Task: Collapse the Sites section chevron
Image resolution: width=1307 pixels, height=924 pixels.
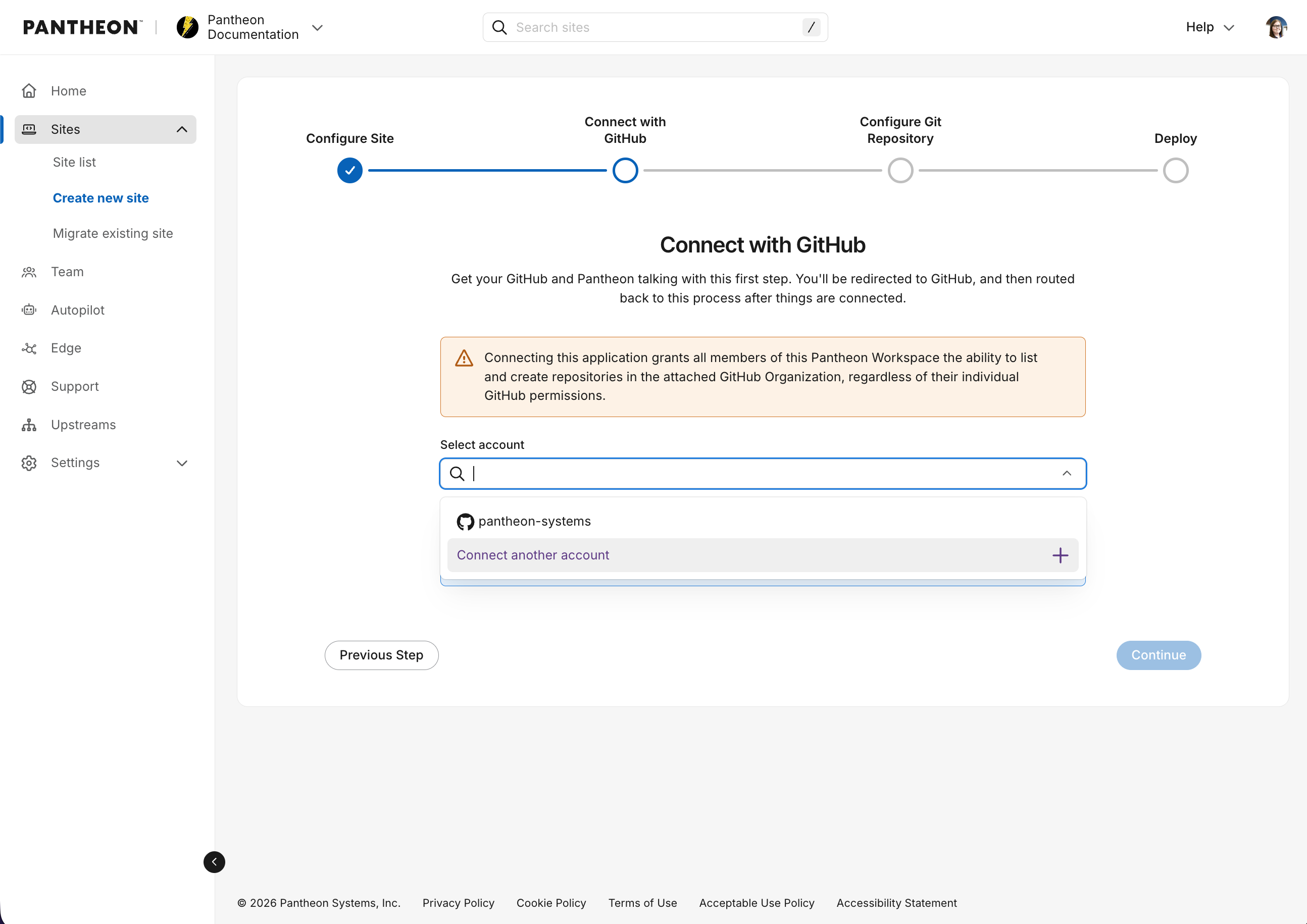Action: click(x=182, y=129)
